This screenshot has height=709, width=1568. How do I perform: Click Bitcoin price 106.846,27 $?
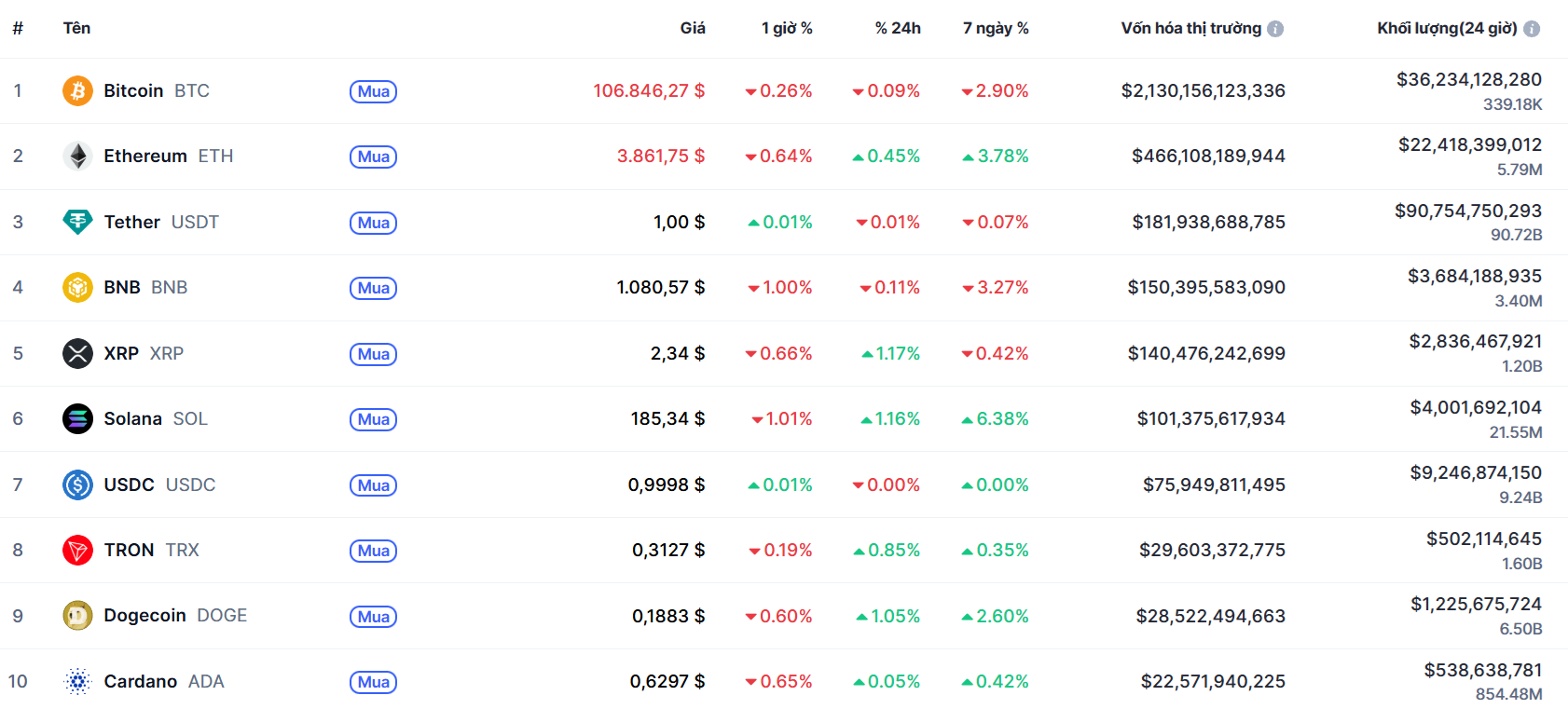click(649, 90)
